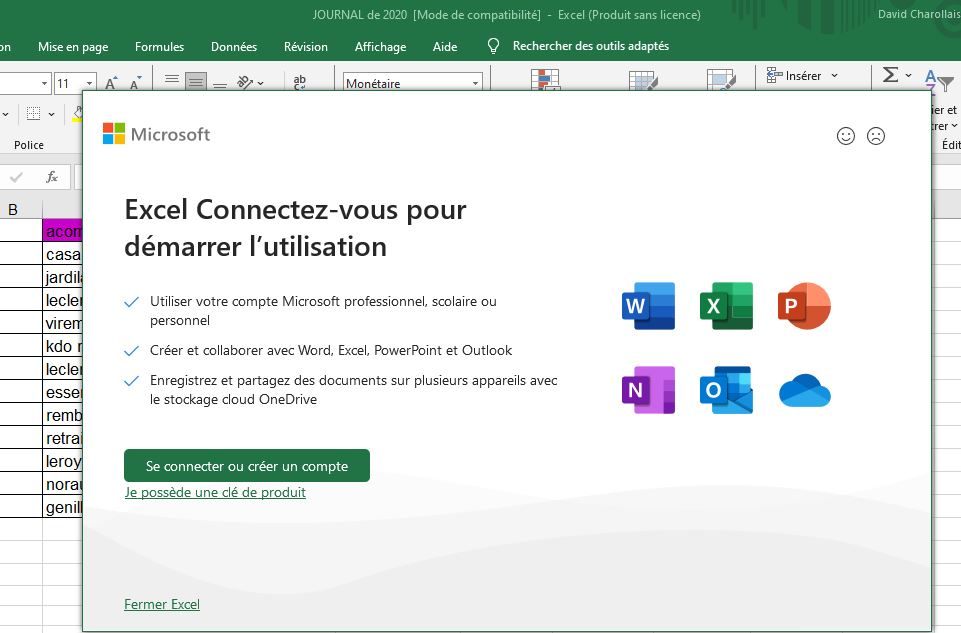Select the cell starting with remb
961x633 pixels.
(63, 415)
